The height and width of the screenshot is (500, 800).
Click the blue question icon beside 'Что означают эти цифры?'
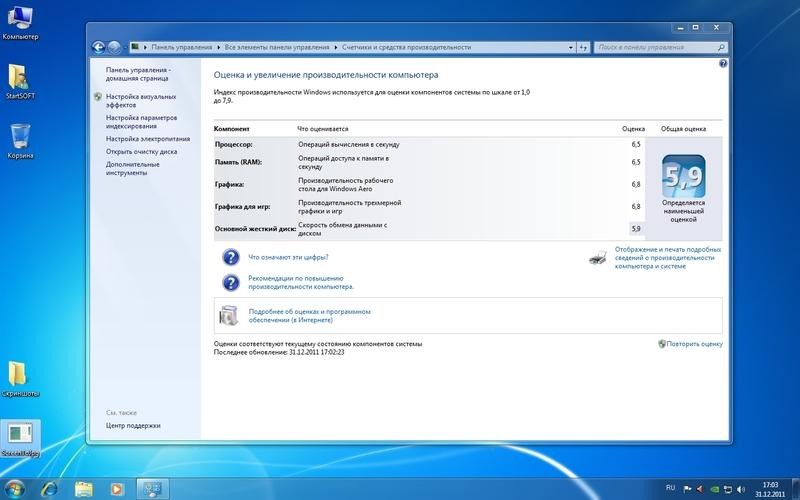[231, 257]
